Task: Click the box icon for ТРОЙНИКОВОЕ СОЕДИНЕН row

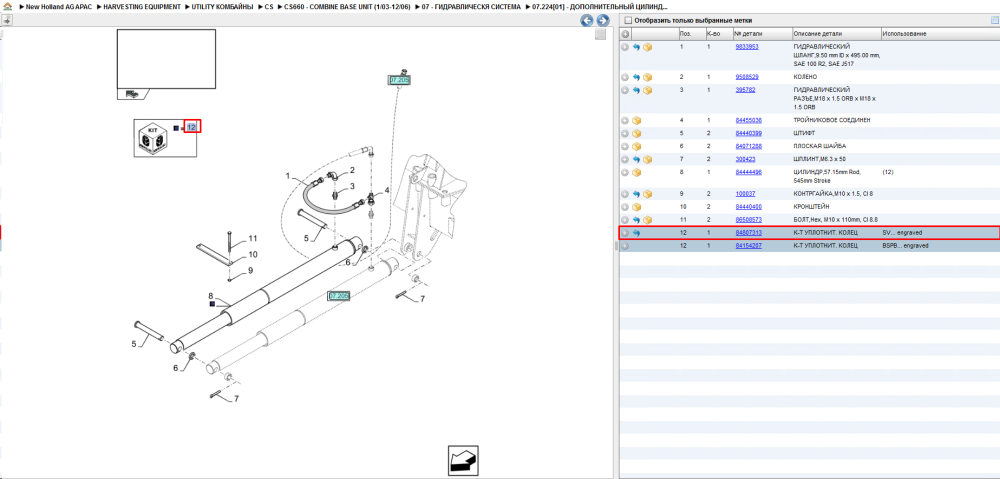Action: (x=636, y=121)
